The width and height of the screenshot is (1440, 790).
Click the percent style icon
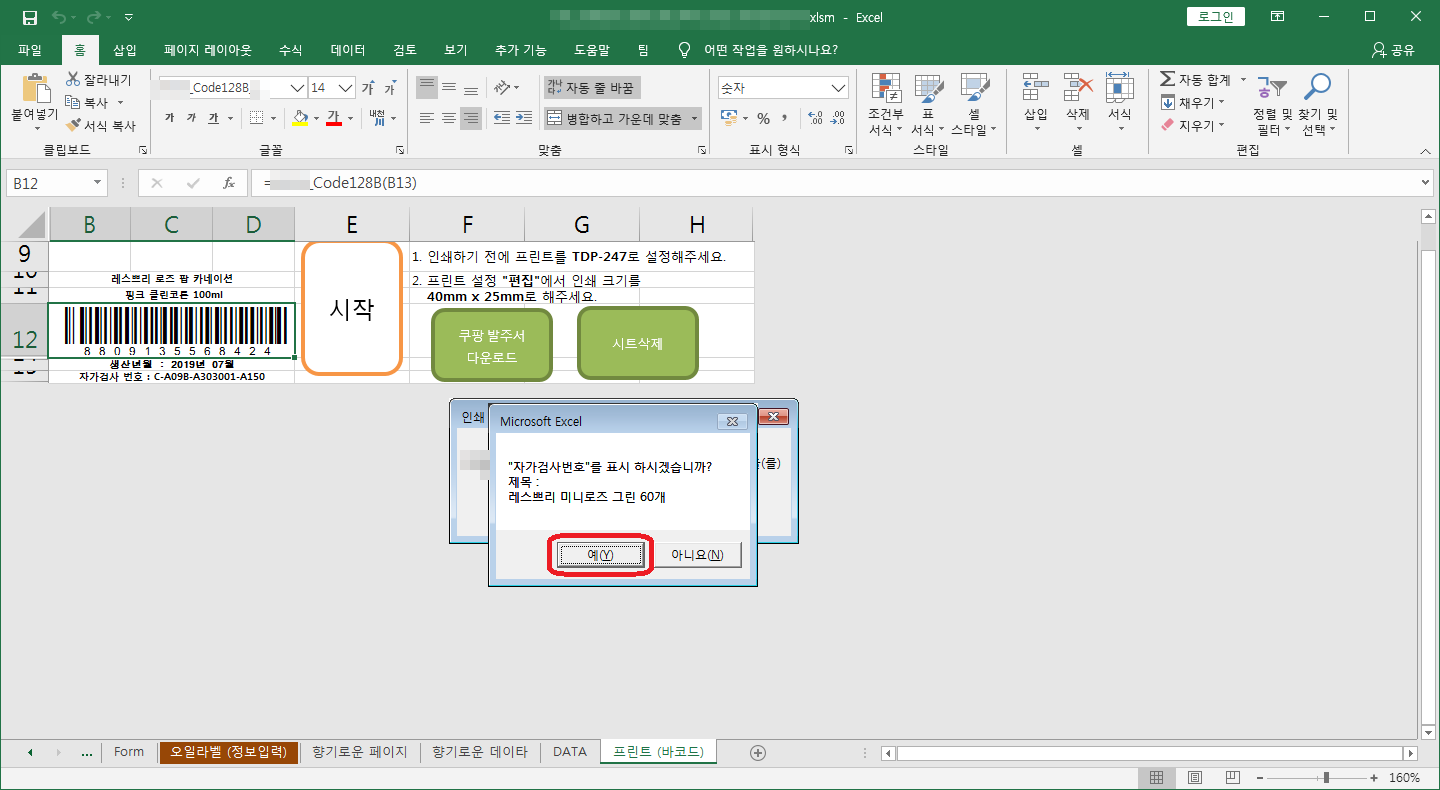pos(763,118)
